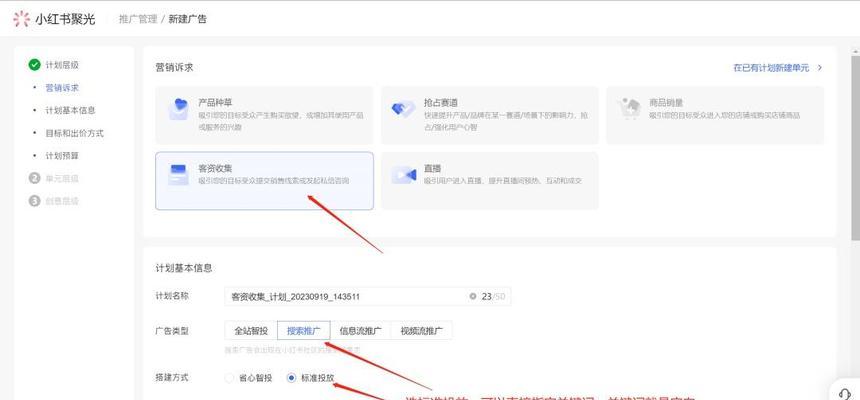Click the green check icon beside 计划层级

tap(35, 65)
